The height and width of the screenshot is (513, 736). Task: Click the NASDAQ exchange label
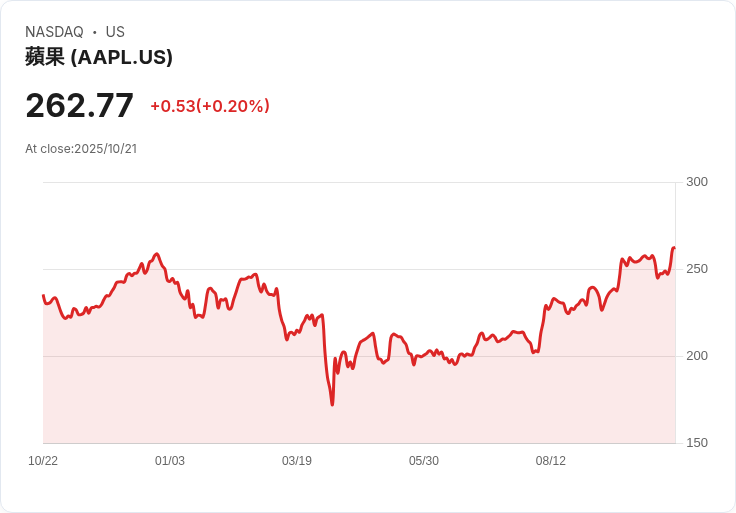point(54,32)
